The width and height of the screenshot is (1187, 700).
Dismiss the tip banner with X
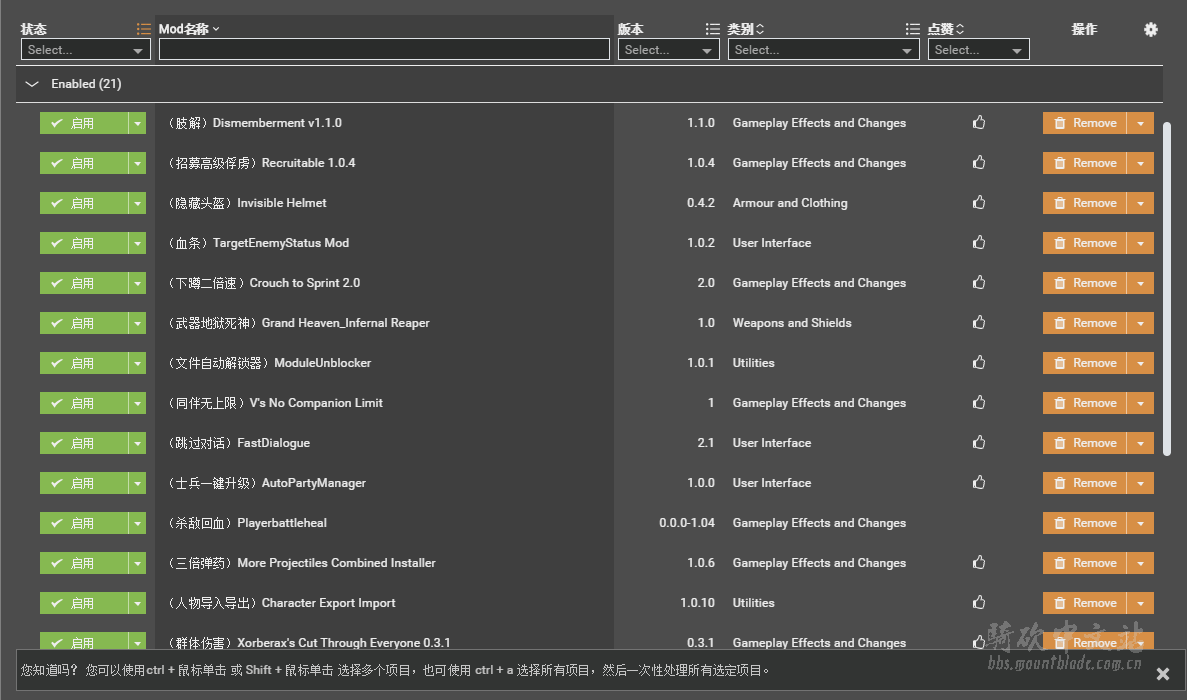tap(1163, 674)
